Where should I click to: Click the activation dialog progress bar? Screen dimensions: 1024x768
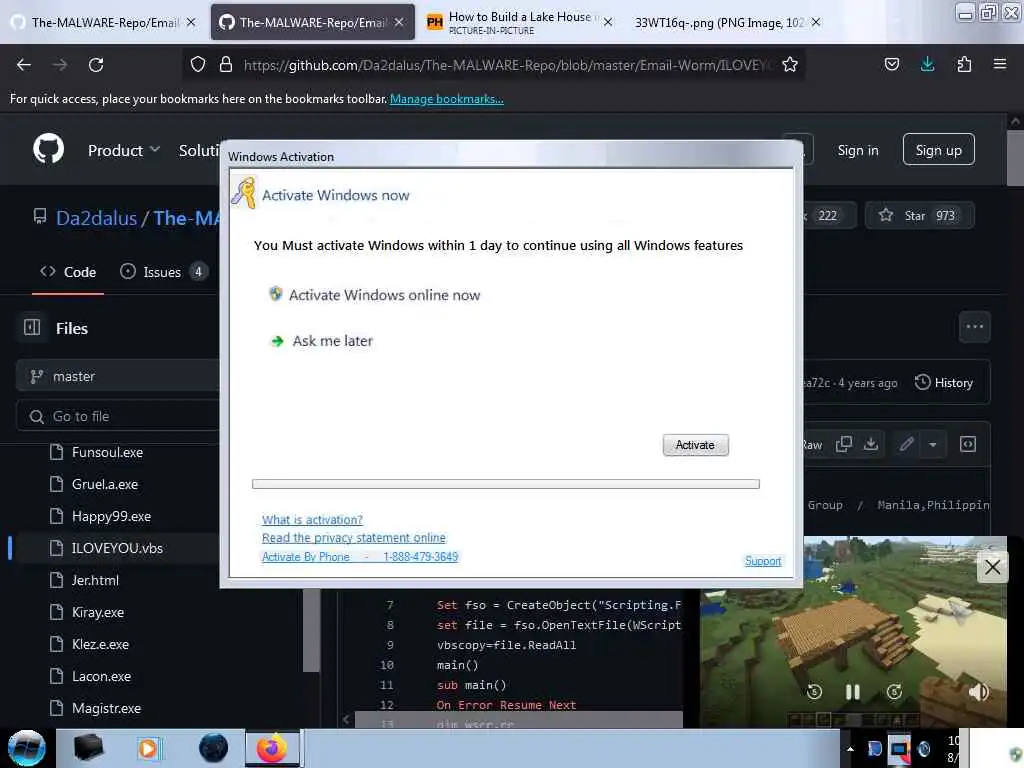click(x=505, y=484)
